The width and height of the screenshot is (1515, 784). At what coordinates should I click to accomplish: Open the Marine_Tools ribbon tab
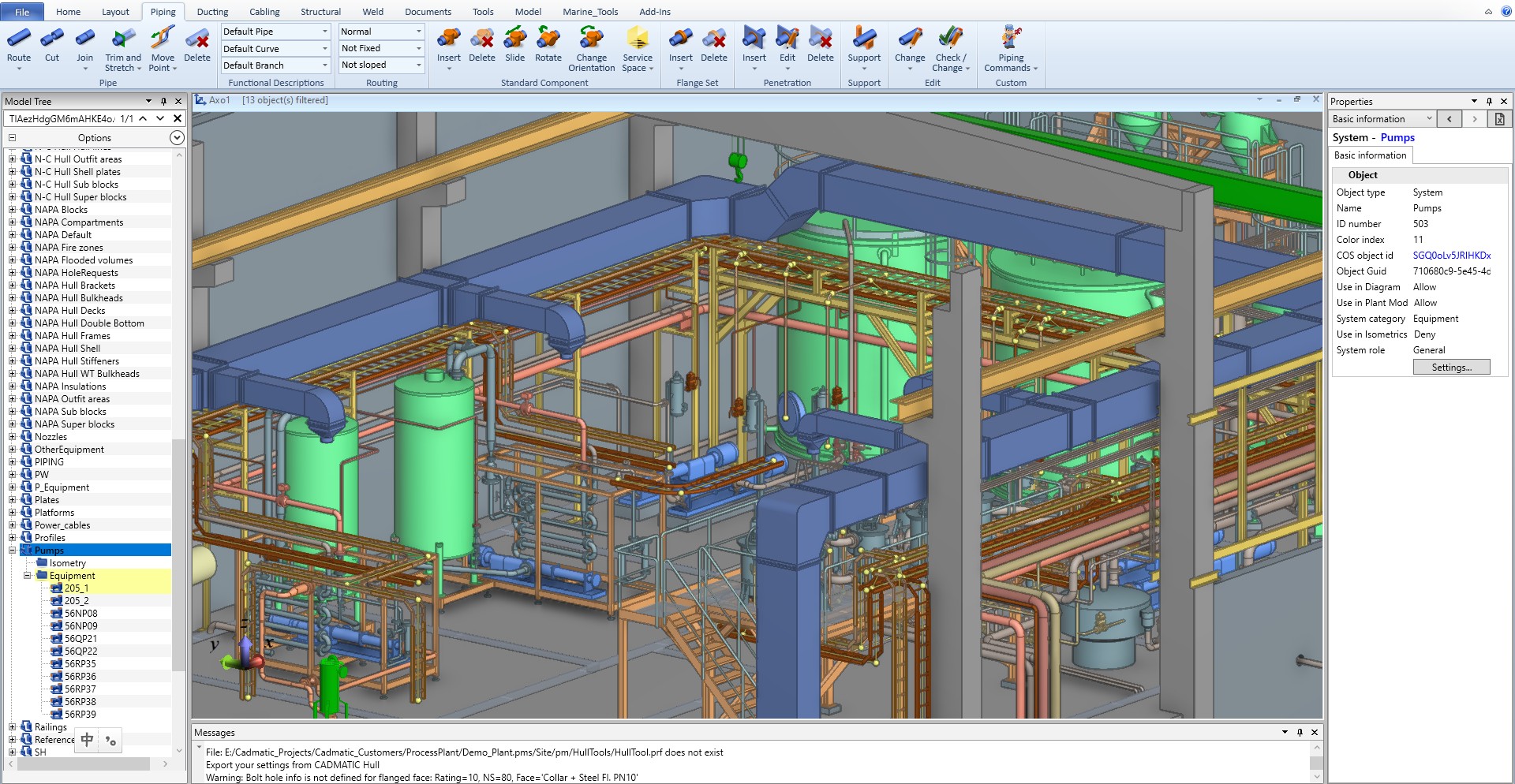[x=590, y=12]
